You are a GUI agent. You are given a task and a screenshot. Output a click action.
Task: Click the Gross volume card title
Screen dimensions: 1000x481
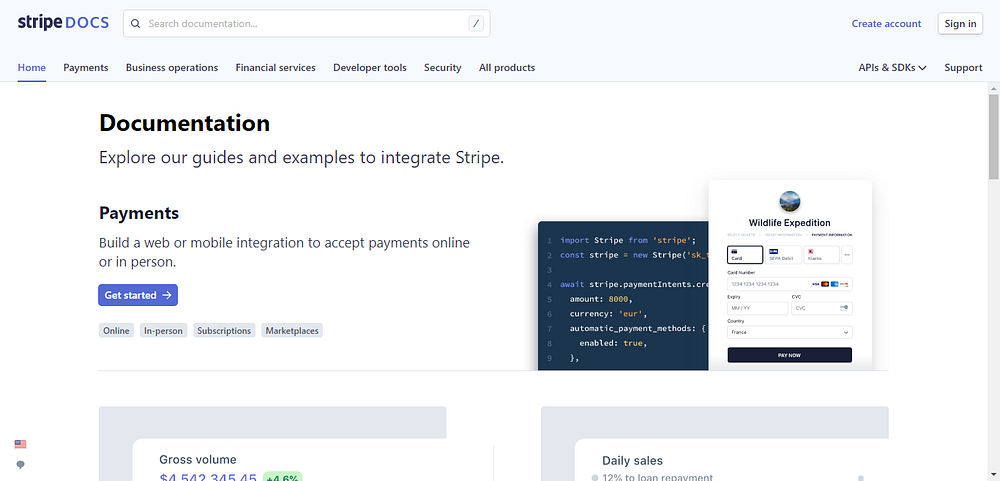(x=198, y=459)
